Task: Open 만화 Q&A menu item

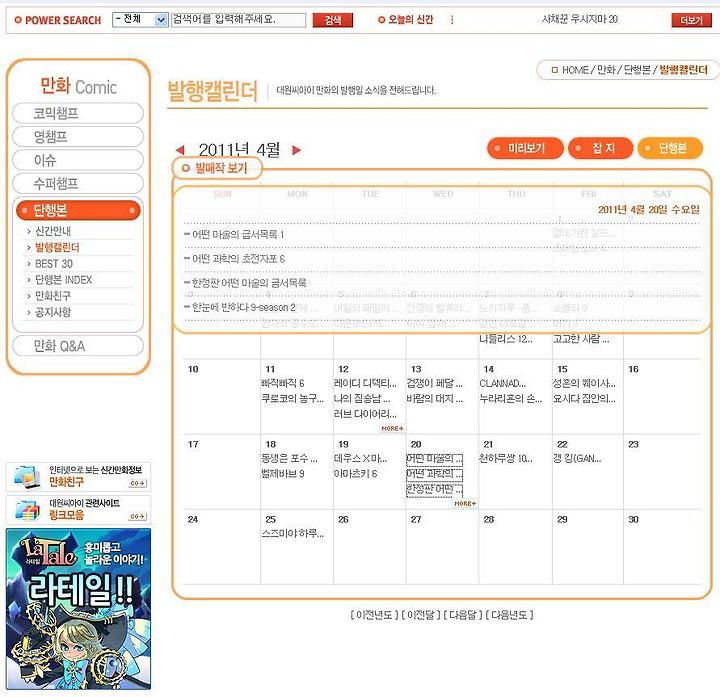Action: click(x=78, y=346)
